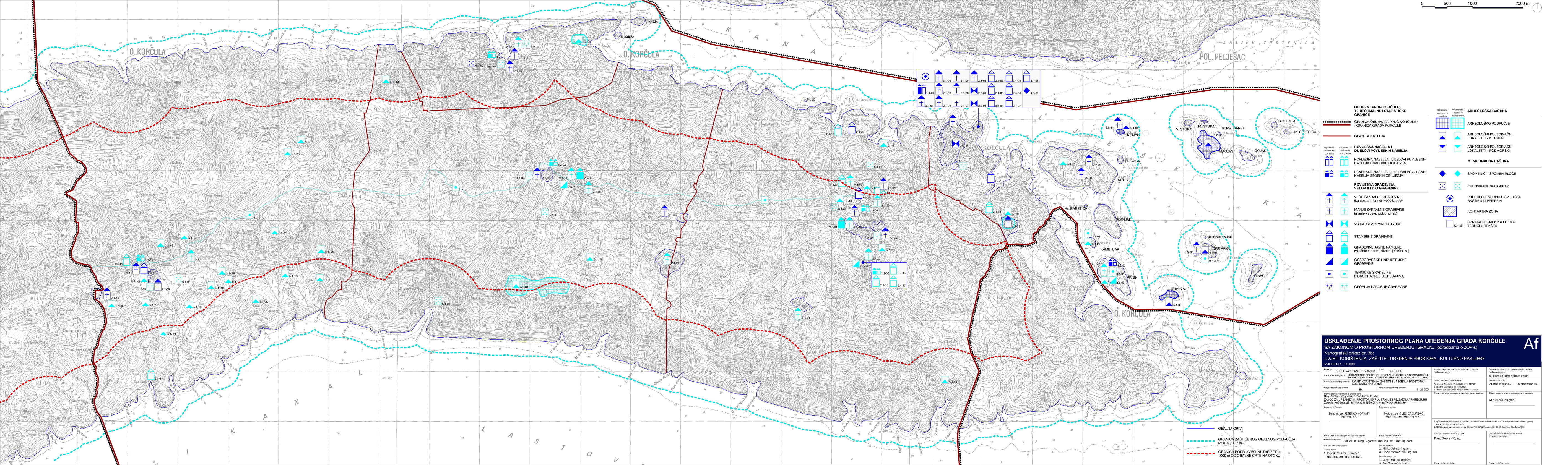Click the blue Tehničke građevine dot symbol

point(1329,275)
